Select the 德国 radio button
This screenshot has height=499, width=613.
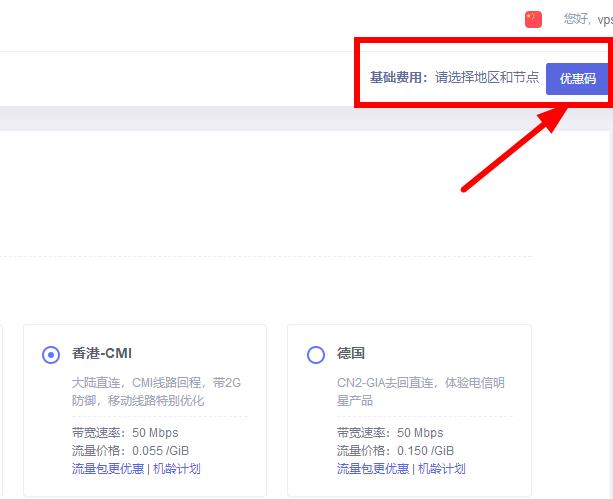(x=316, y=355)
